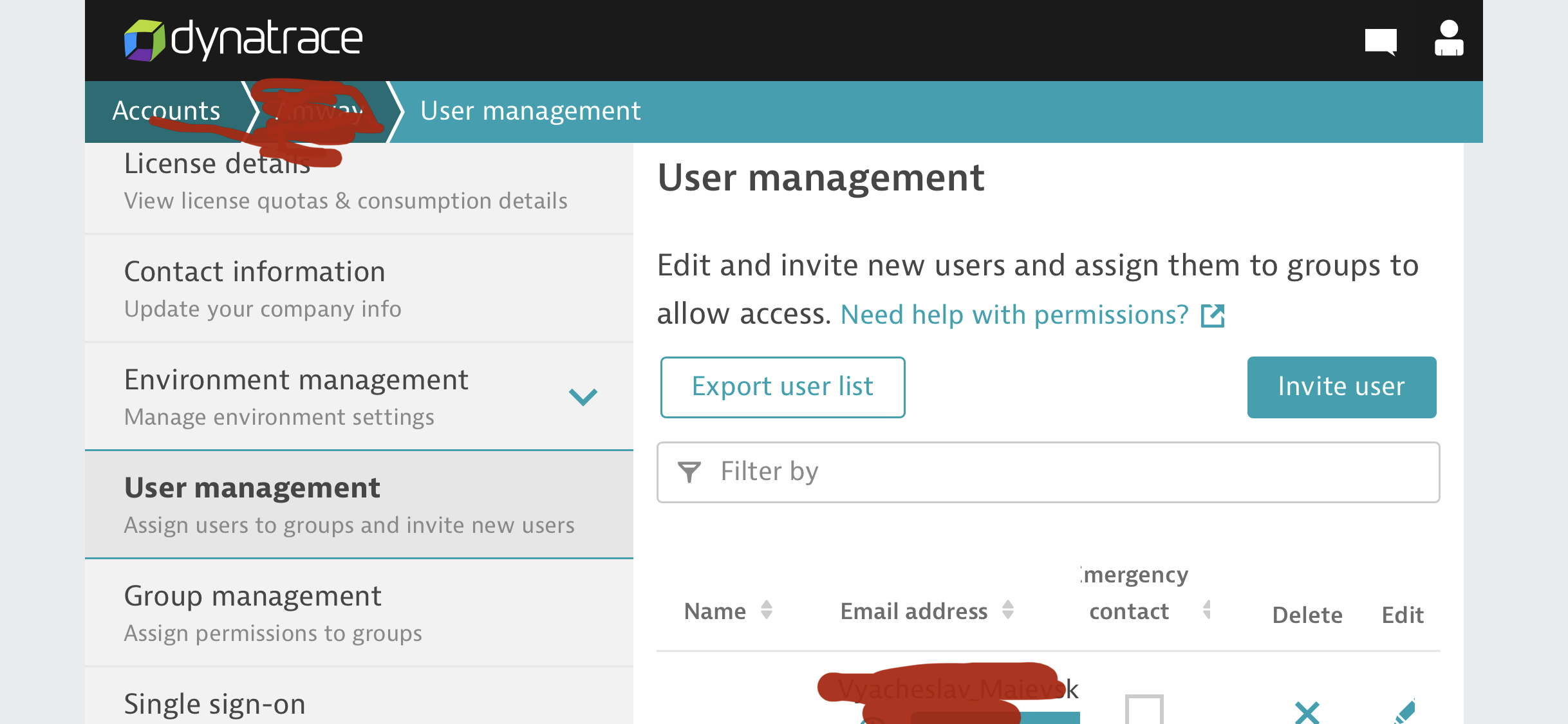Click the funnel filter icon in the filter field
The height and width of the screenshot is (724, 1568).
[x=688, y=472]
